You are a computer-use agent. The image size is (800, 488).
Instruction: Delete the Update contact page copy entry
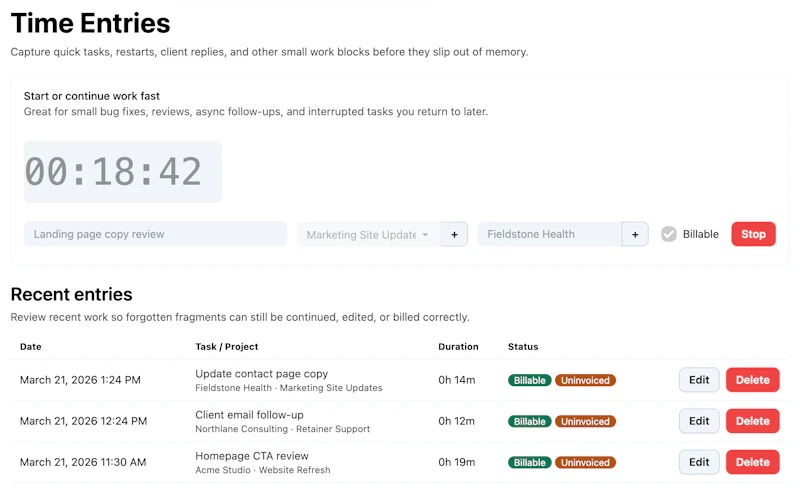[753, 380]
